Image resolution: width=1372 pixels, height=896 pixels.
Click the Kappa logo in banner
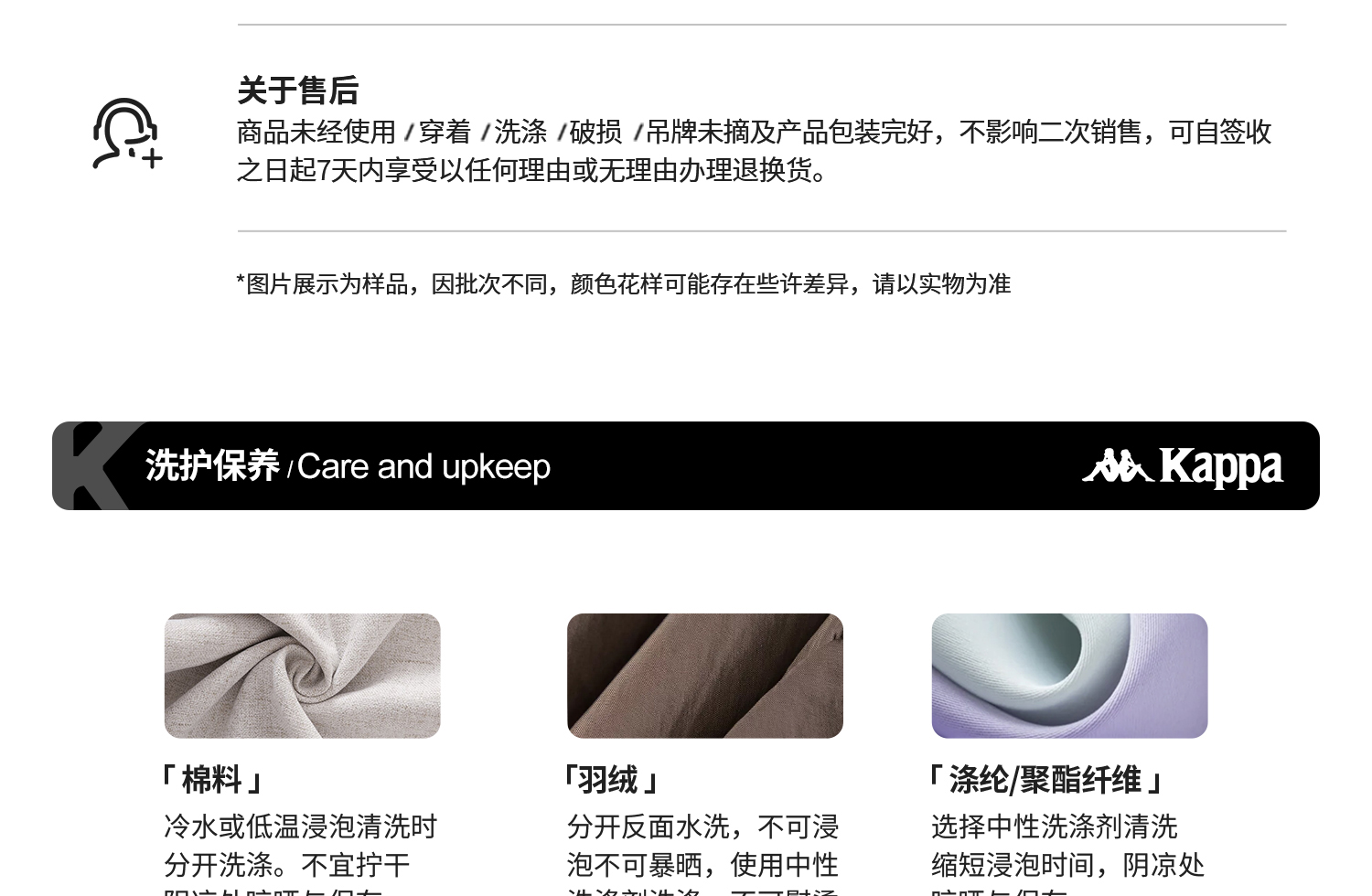(x=1183, y=466)
